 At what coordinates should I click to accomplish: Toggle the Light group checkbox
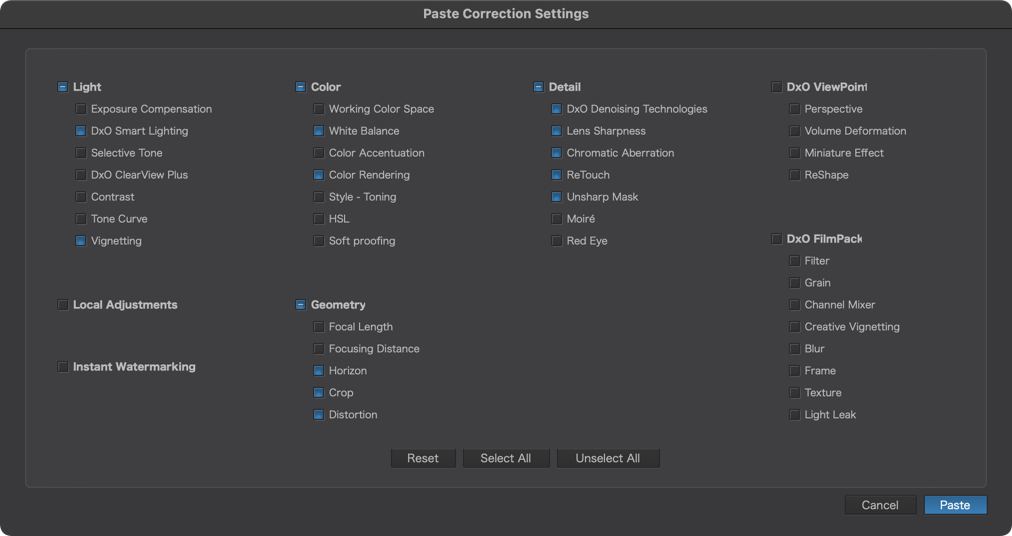coord(63,87)
